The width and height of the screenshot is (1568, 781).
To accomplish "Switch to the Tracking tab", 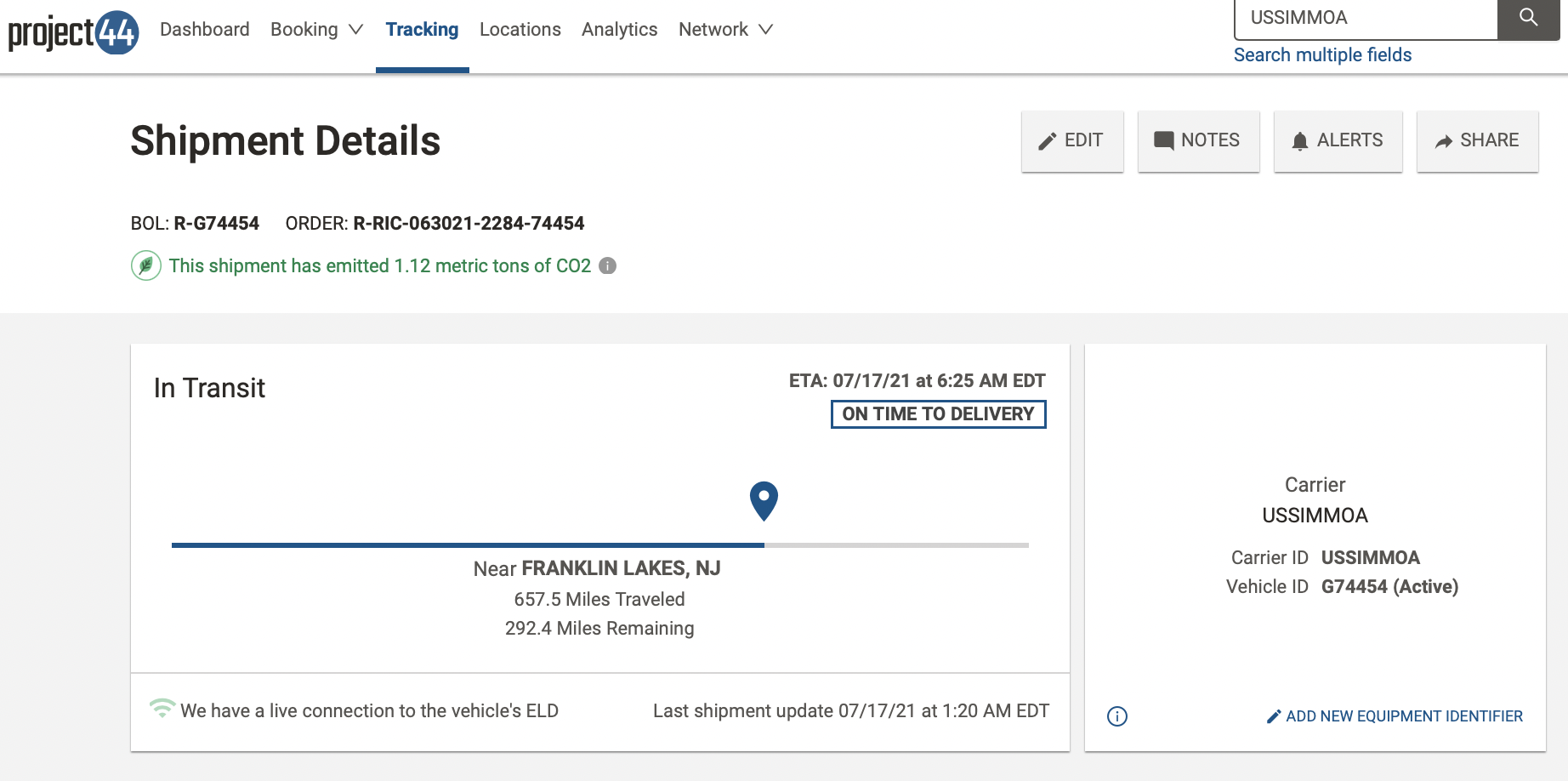I will click(x=422, y=30).
